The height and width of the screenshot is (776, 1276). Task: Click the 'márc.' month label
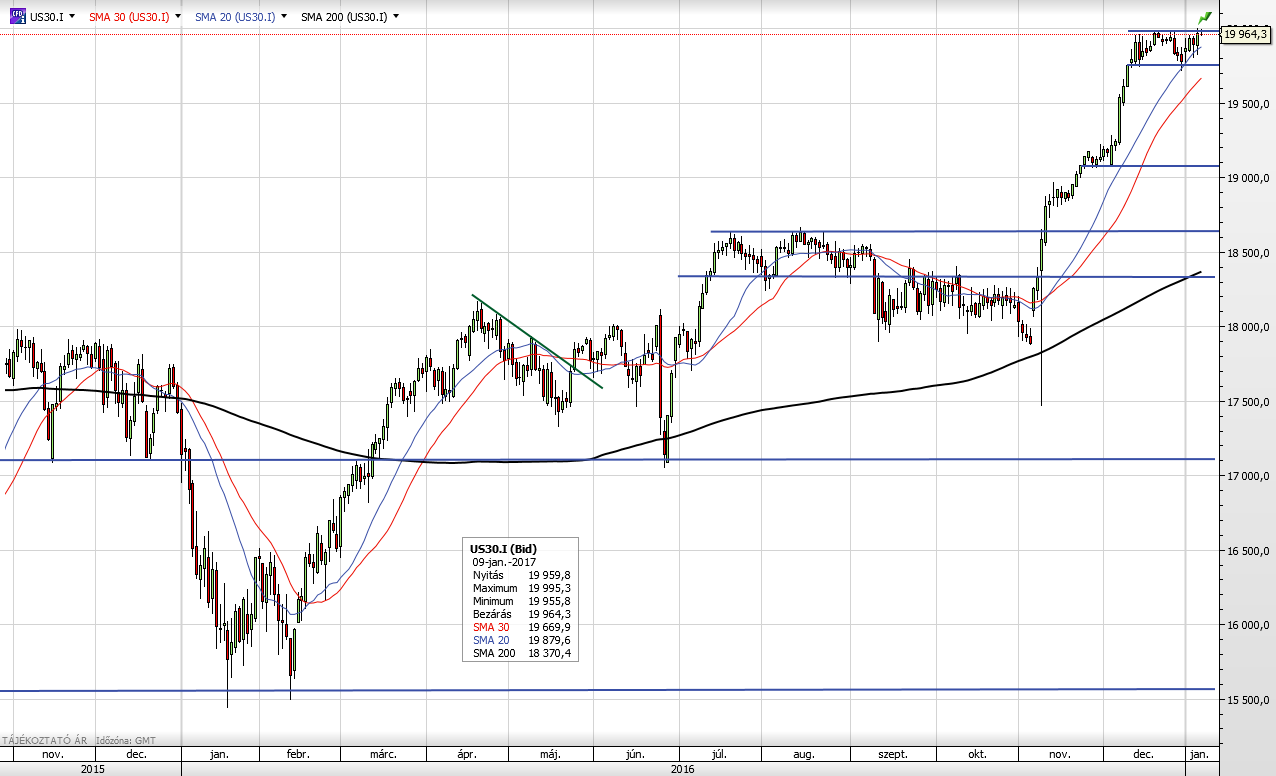pyautogui.click(x=383, y=754)
